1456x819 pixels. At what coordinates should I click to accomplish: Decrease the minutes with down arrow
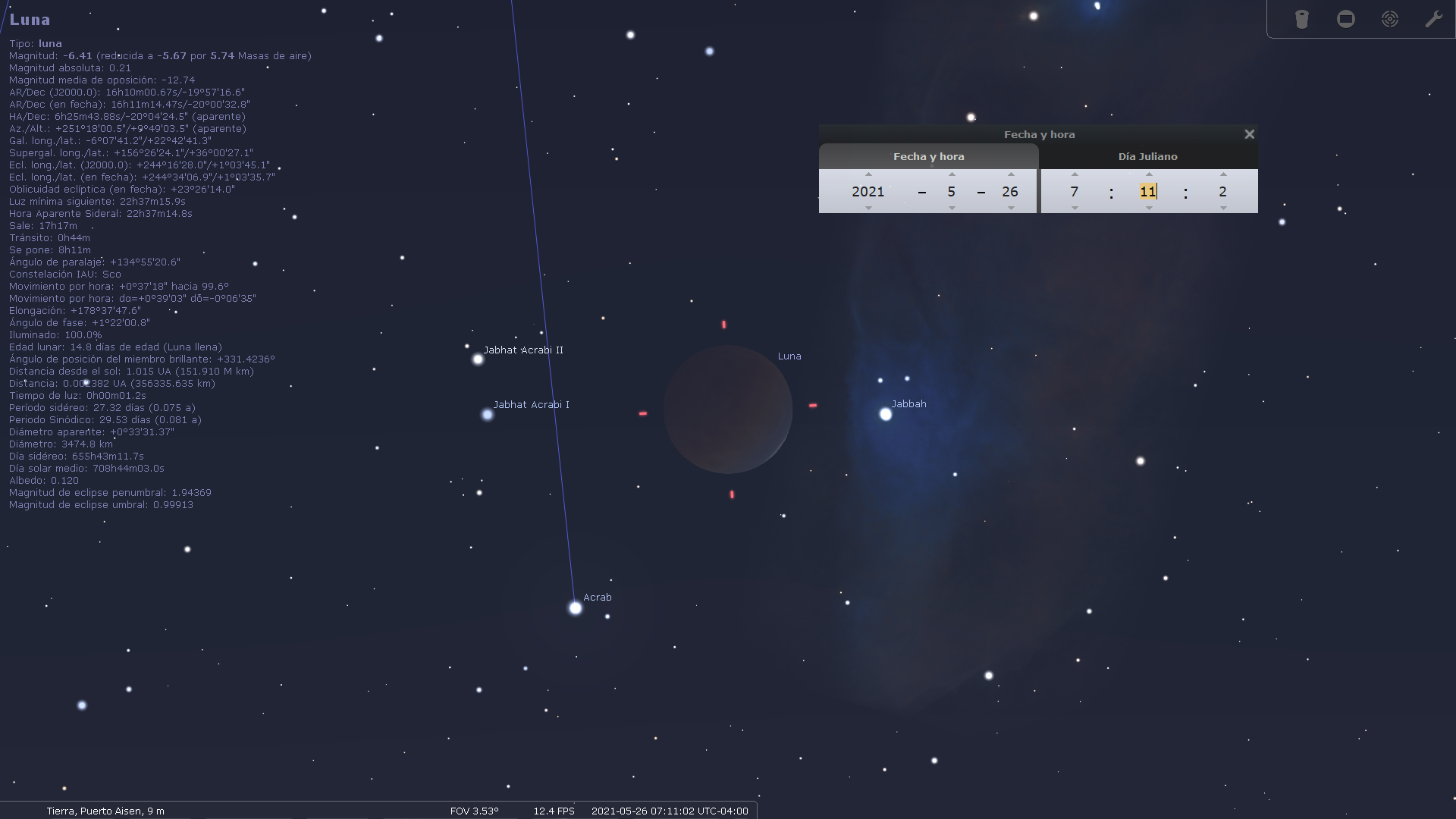[1149, 208]
